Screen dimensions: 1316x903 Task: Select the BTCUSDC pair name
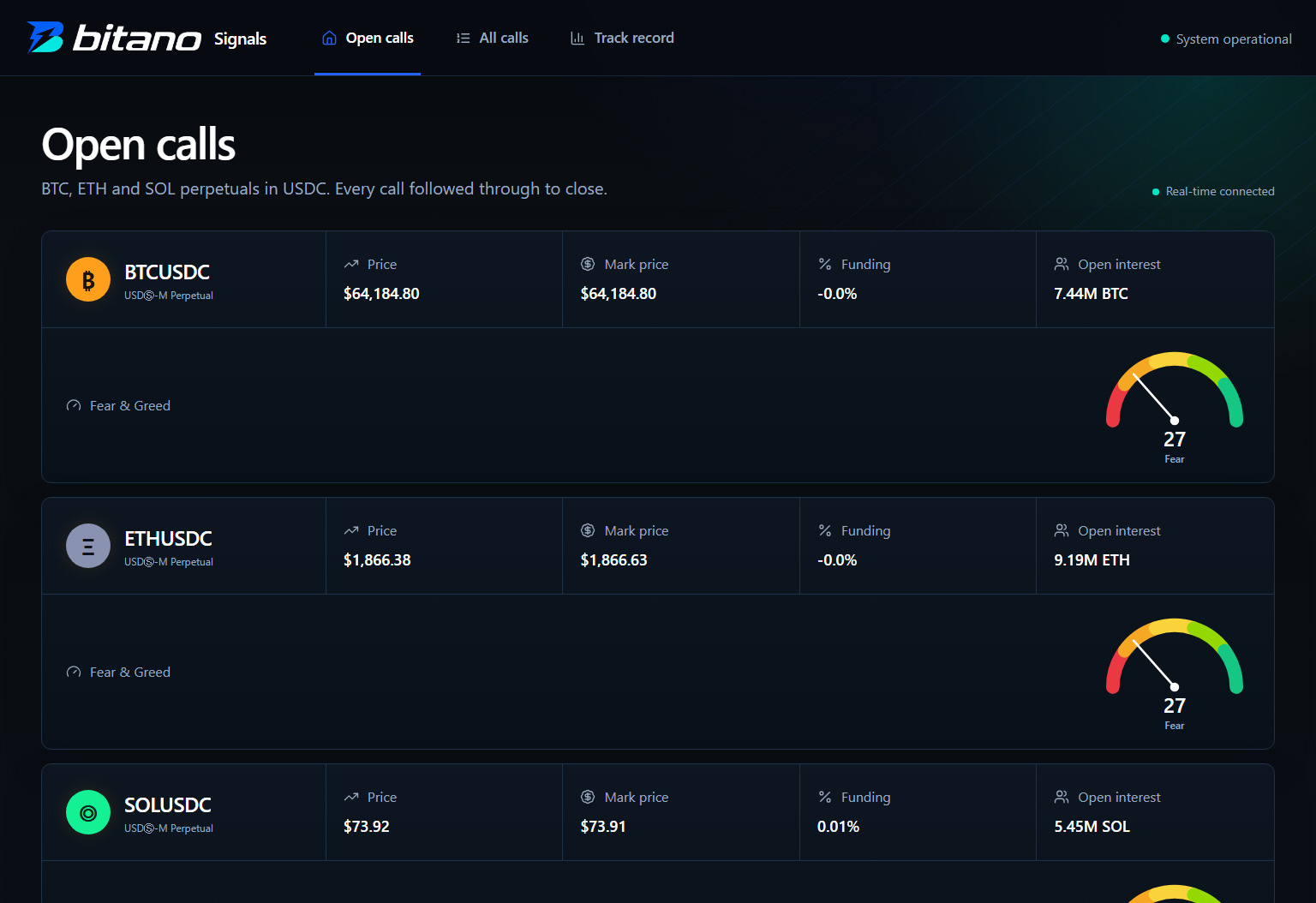click(x=167, y=272)
